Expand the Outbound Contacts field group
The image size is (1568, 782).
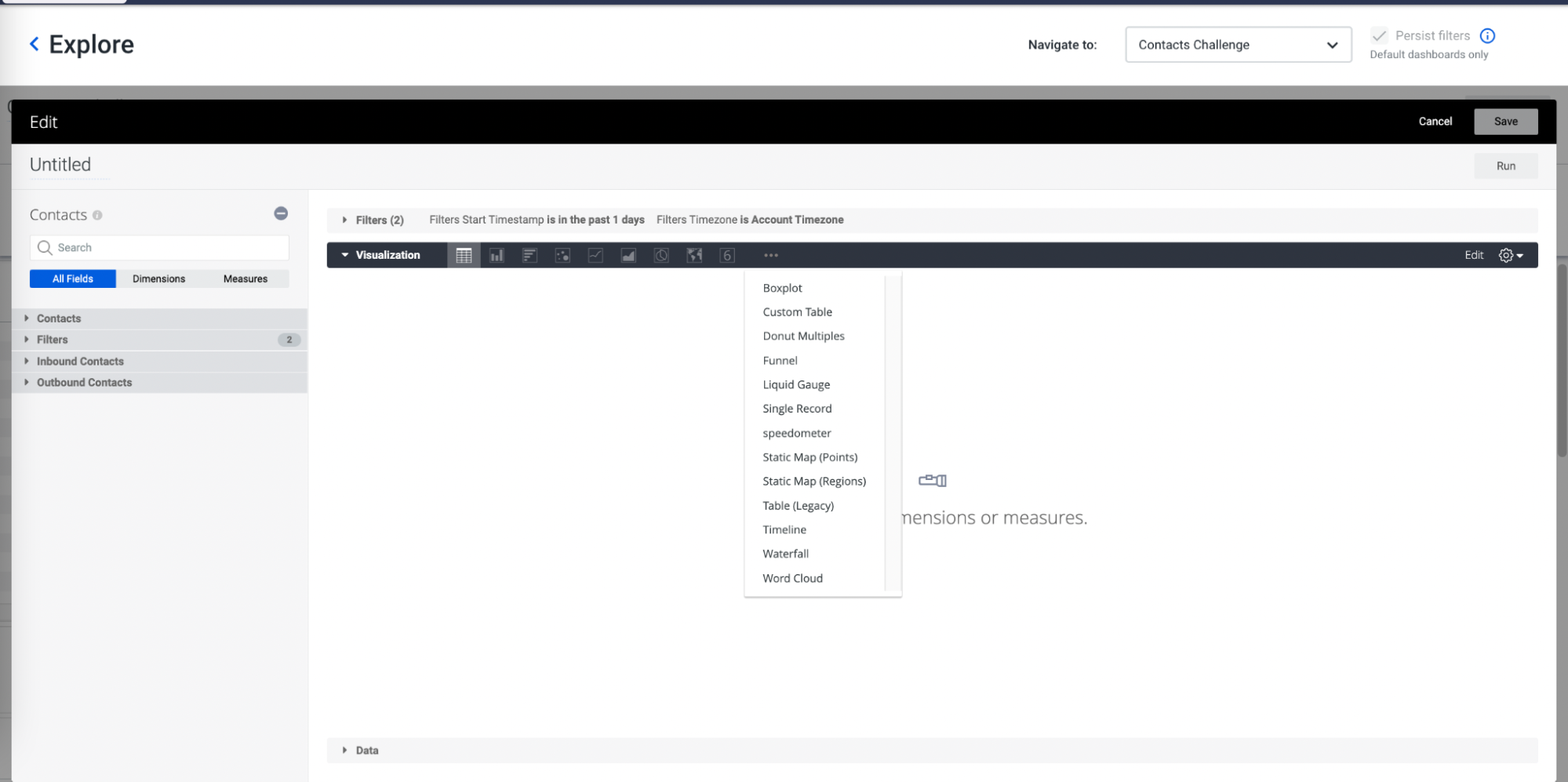pyautogui.click(x=159, y=382)
